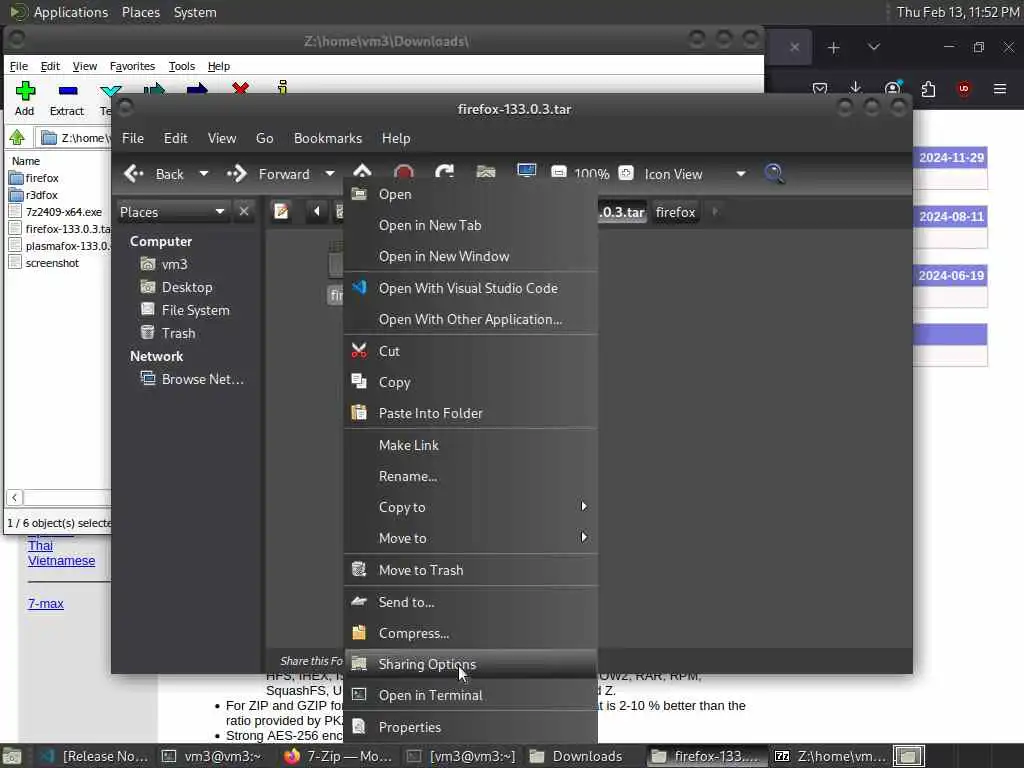Select r3dfox folder in 7-Zip list
Screen dimensions: 1024x768
pos(42,195)
